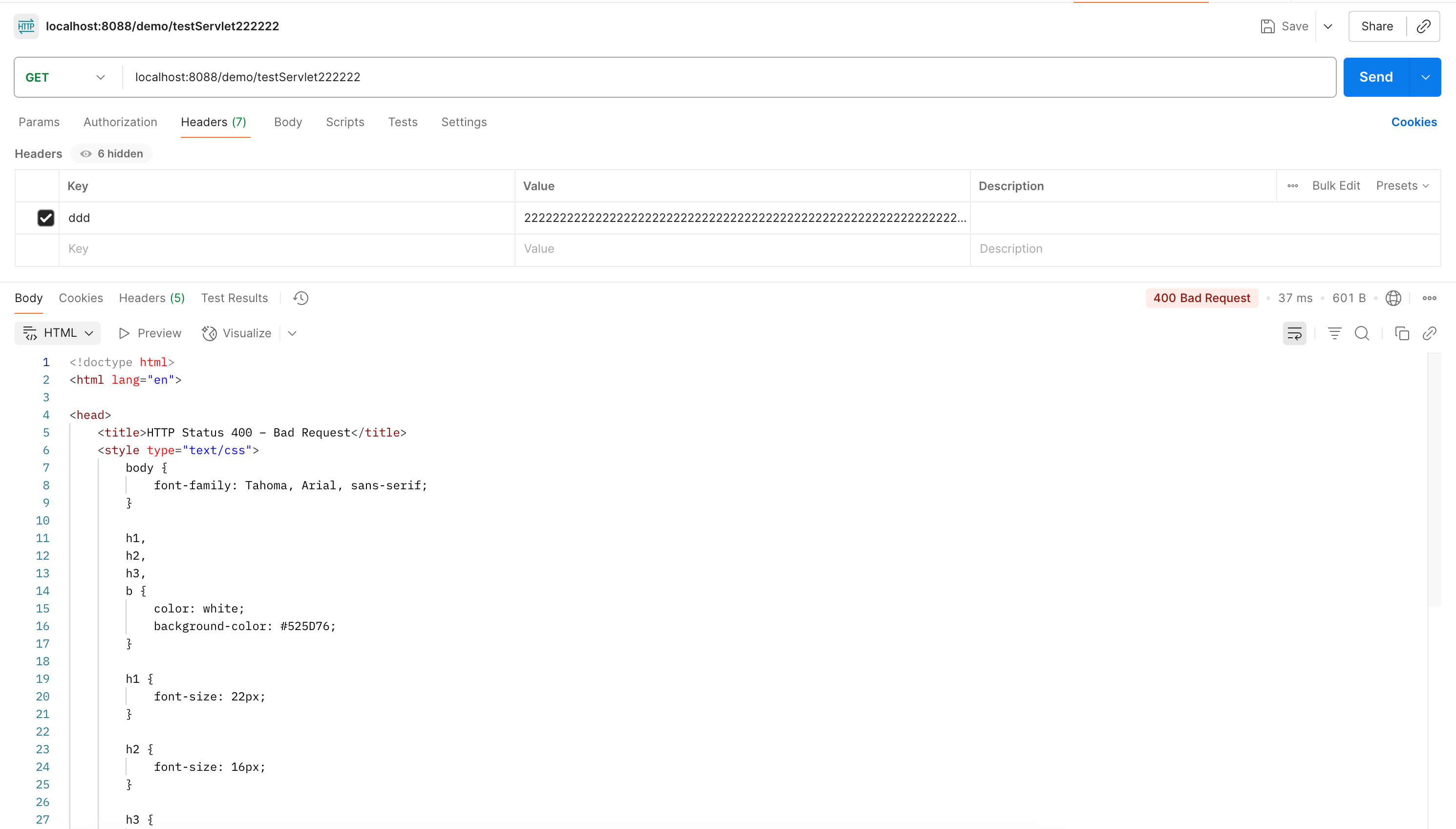
Task: Open search in response body
Action: [1362, 333]
